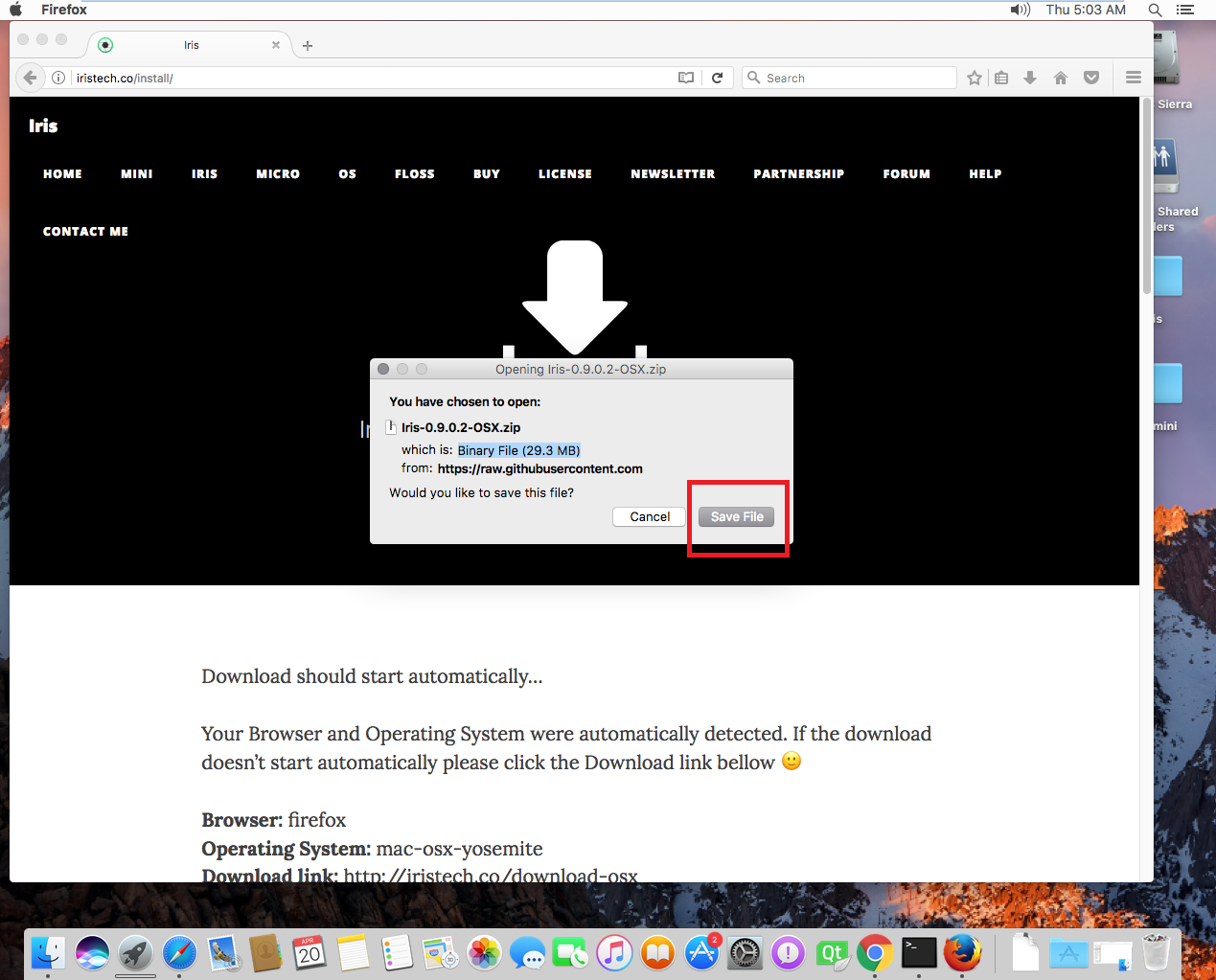Open FaceTime from the dock
This screenshot has width=1216, height=980.
(571, 953)
